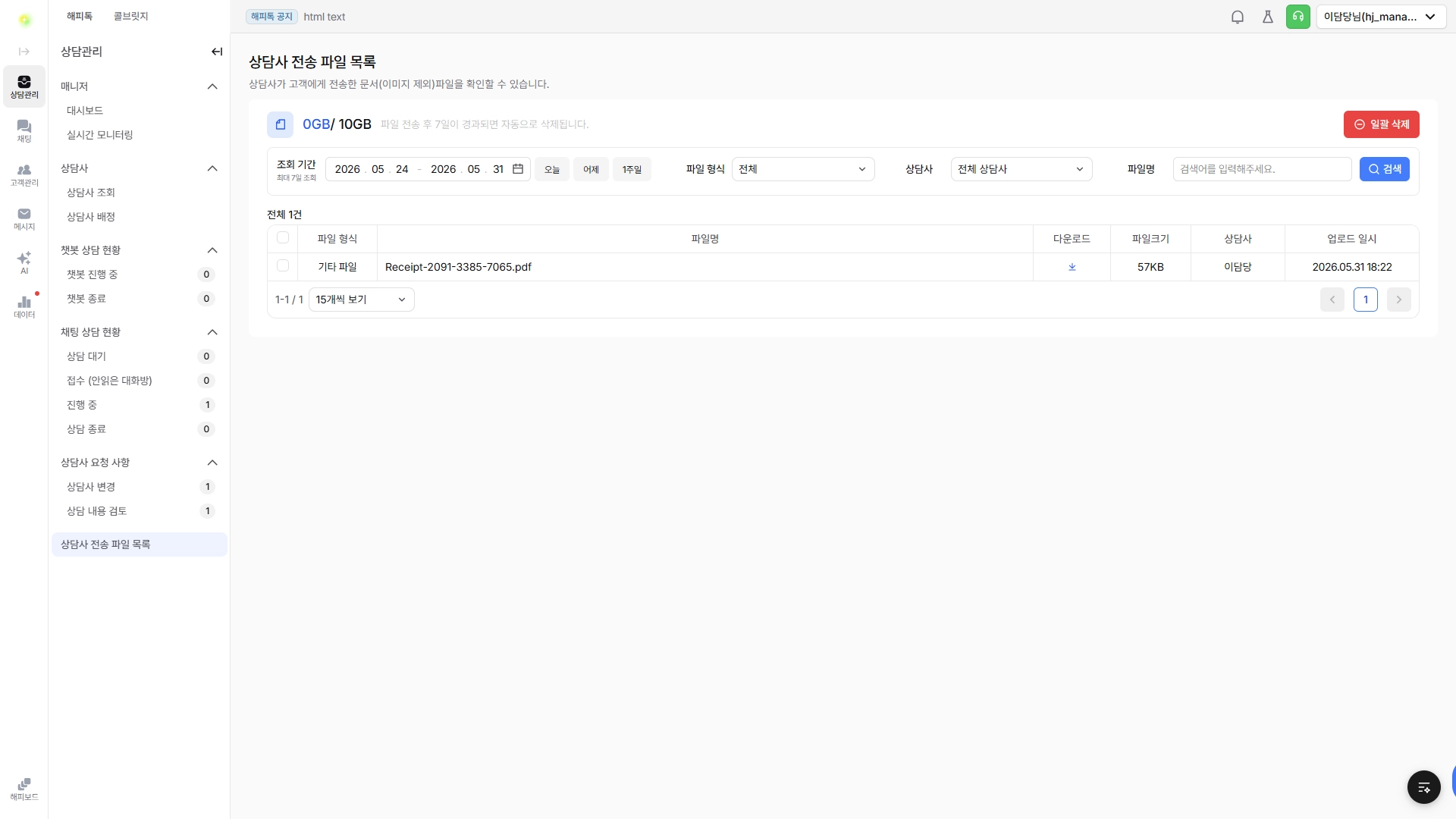Switch to the 해피톡 tab
This screenshot has width=1456, height=819.
[80, 16]
